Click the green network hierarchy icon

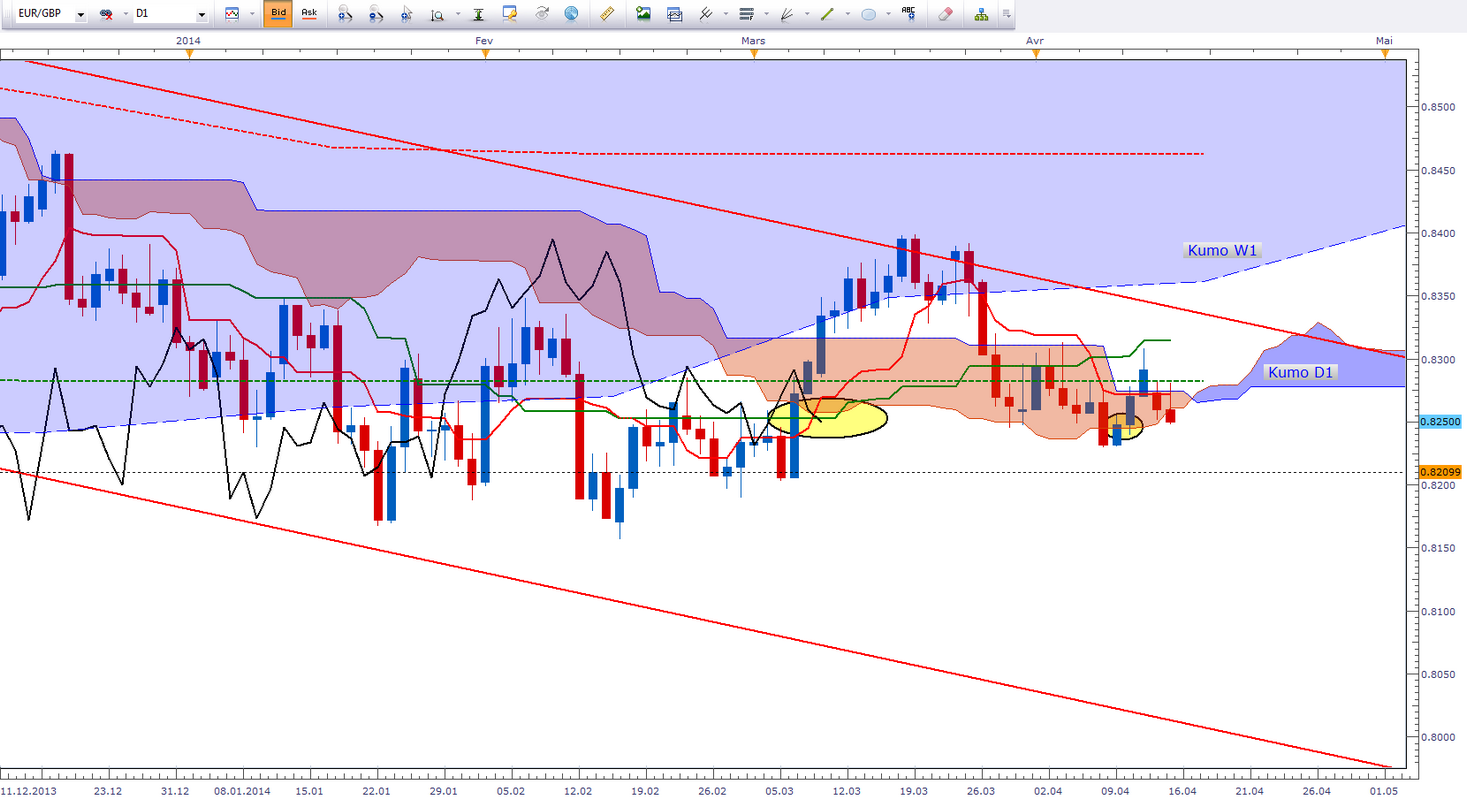coord(980,14)
